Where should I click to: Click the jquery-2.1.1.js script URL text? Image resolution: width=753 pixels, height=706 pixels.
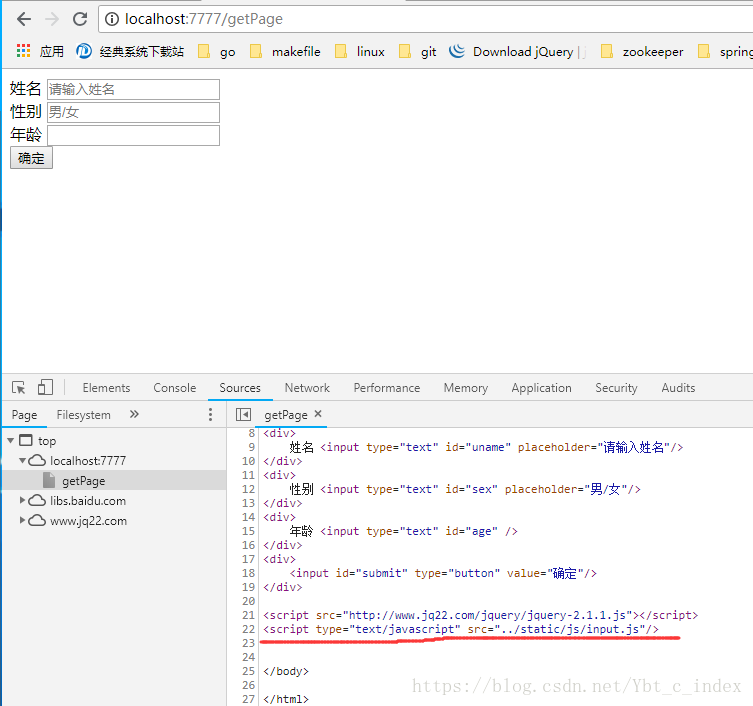click(x=490, y=615)
